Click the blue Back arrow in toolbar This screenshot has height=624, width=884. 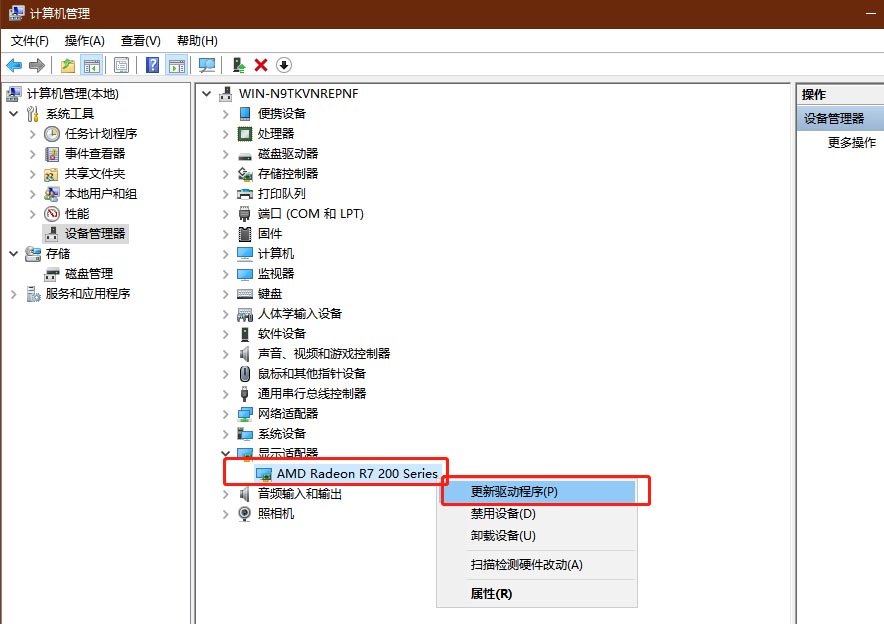pos(14,65)
